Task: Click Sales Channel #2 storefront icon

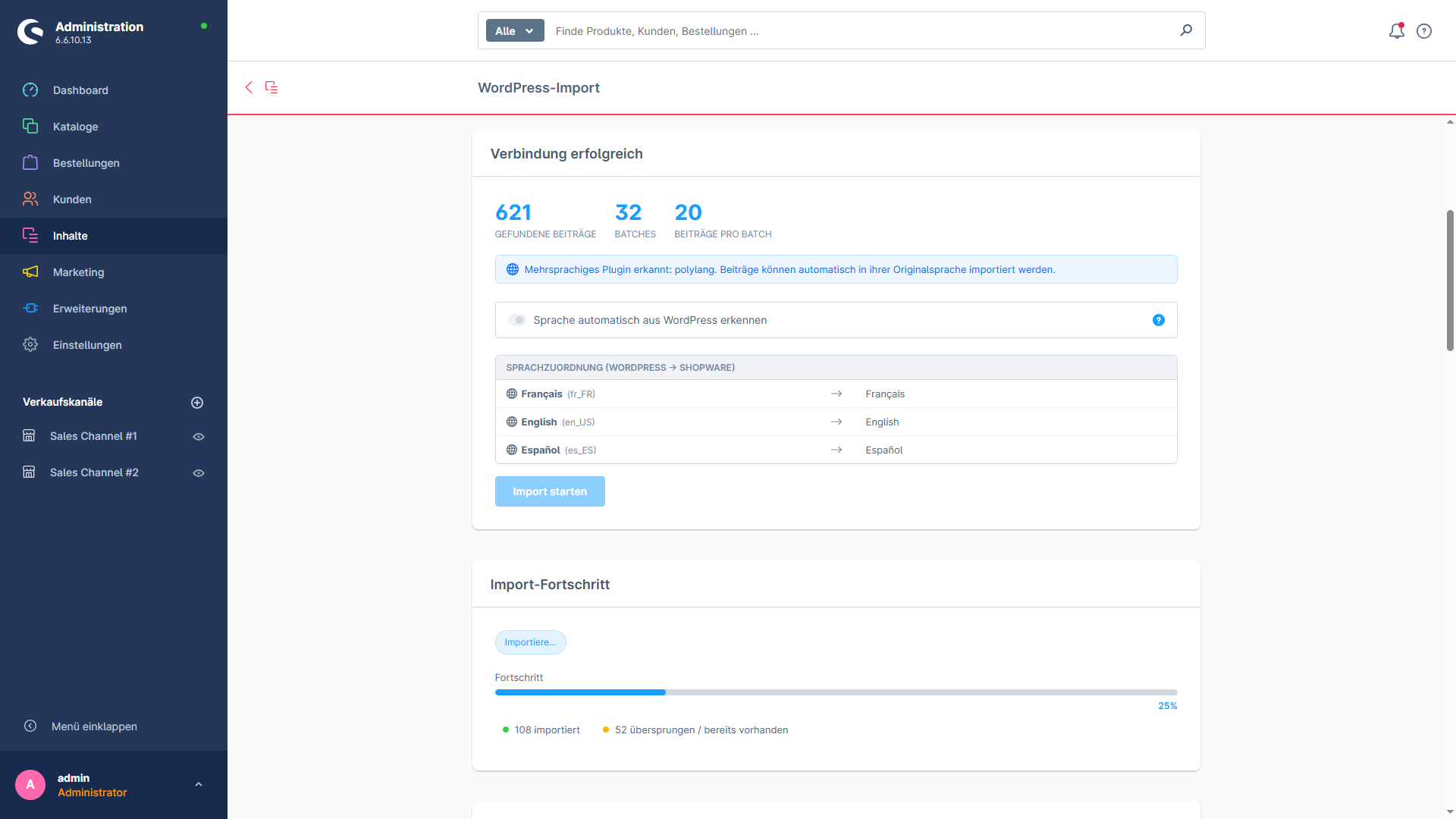Action: (29, 472)
